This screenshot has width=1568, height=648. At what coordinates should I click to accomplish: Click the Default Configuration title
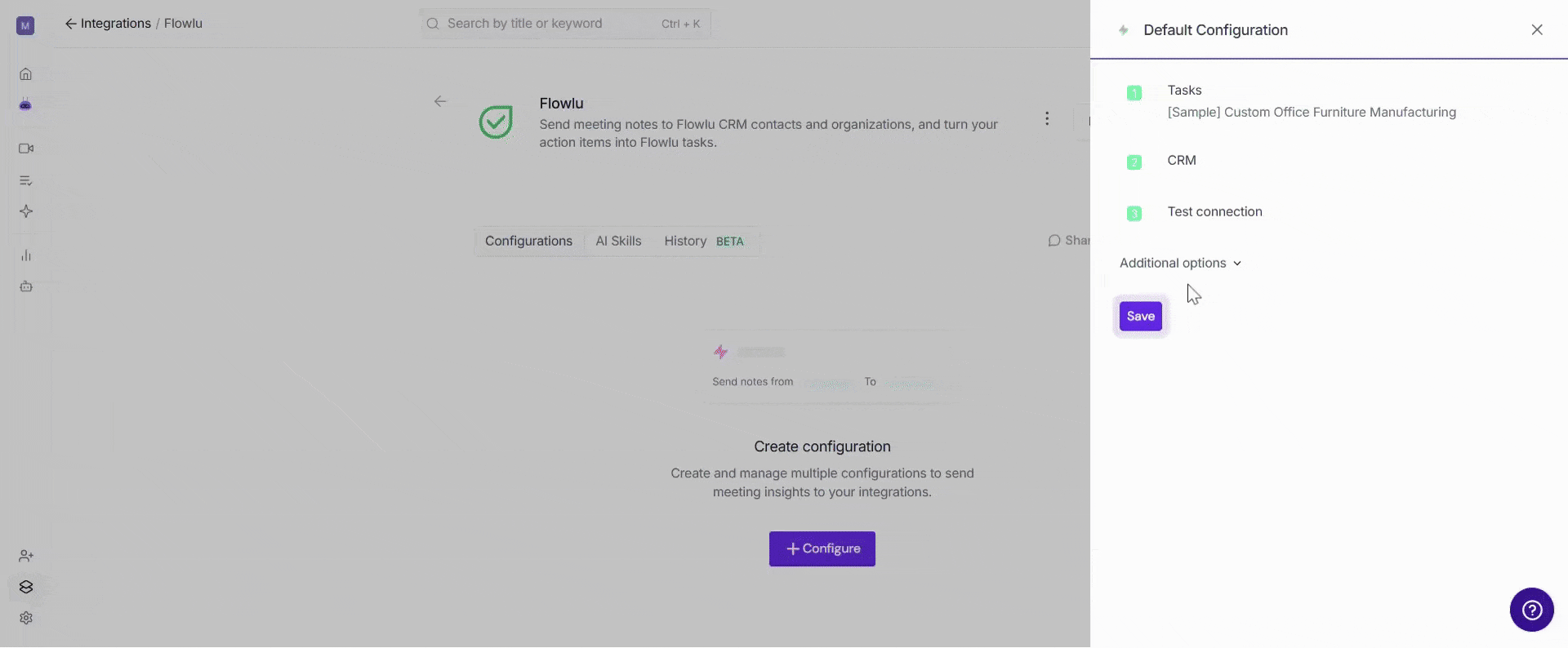[1215, 30]
